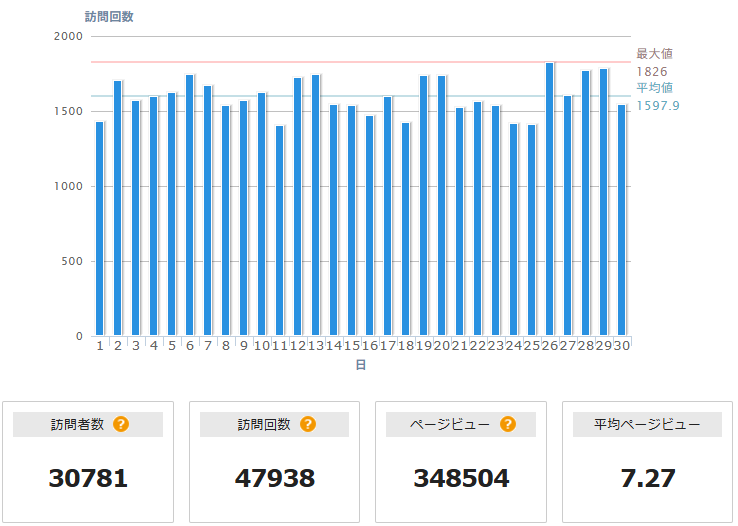Click the bar for day 17
The image size is (738, 526).
click(388, 216)
